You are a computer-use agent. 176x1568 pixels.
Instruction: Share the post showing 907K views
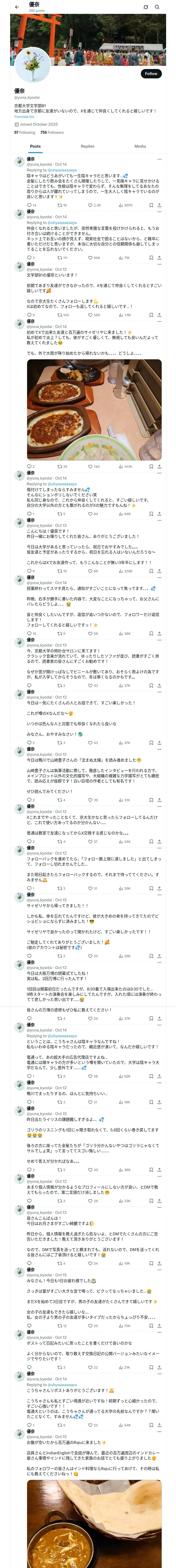pyautogui.click(x=159, y=205)
